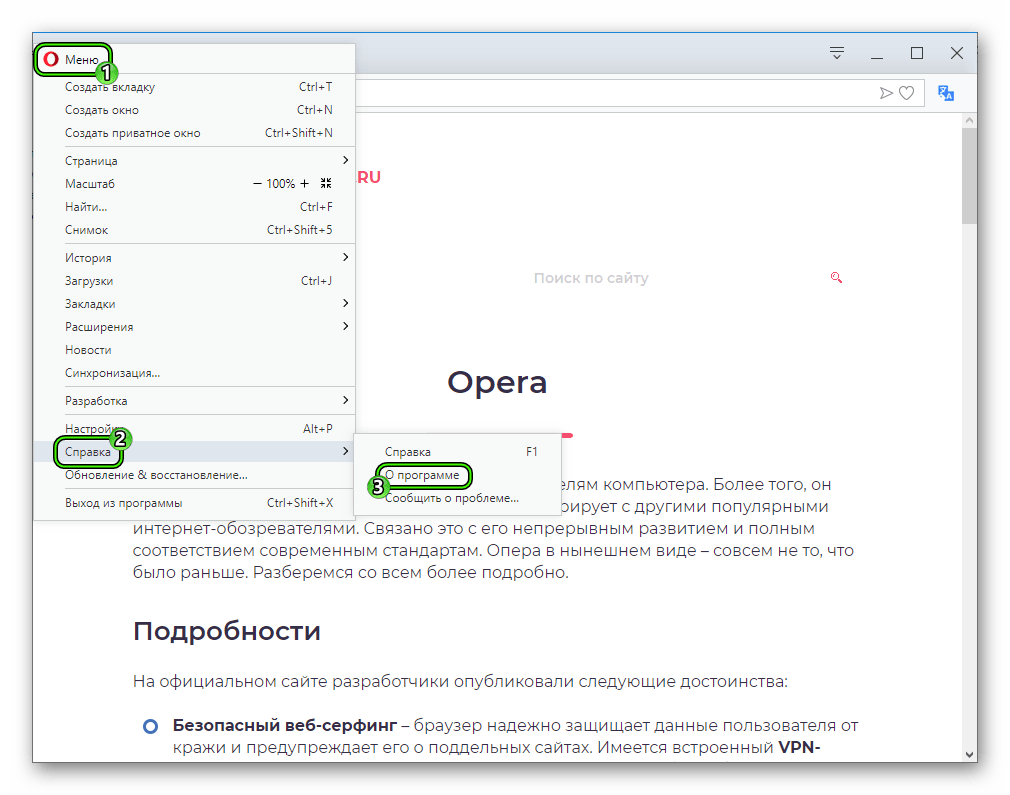Reset zoom with the fullscreen icon
The height and width of the screenshot is (795, 1010).
[326, 184]
